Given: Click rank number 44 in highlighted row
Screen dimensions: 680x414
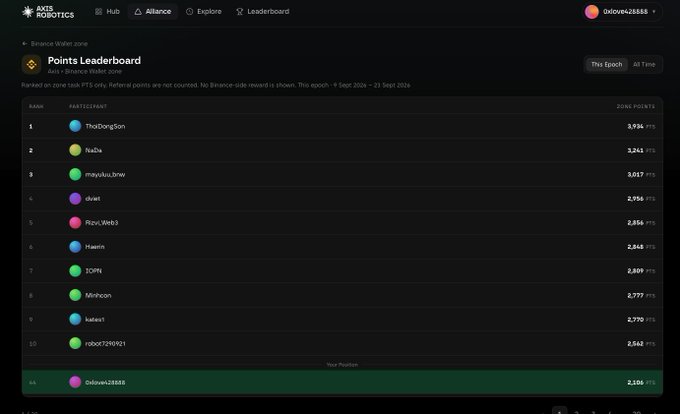Looking at the screenshot, I should click(33, 382).
